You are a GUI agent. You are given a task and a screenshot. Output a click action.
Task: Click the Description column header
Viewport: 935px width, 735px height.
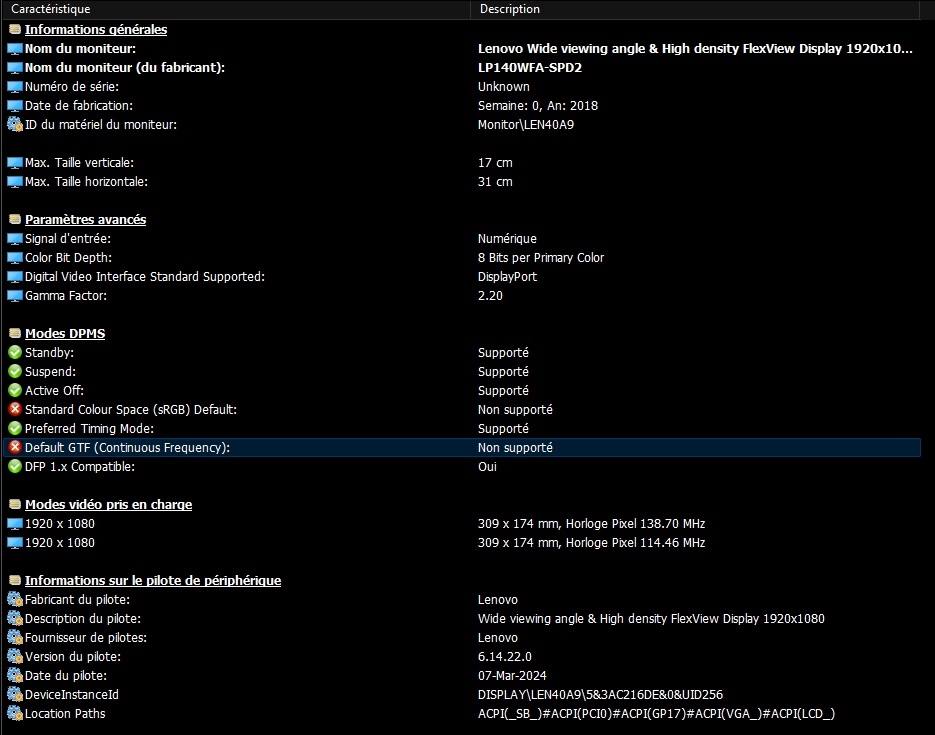[695, 9]
